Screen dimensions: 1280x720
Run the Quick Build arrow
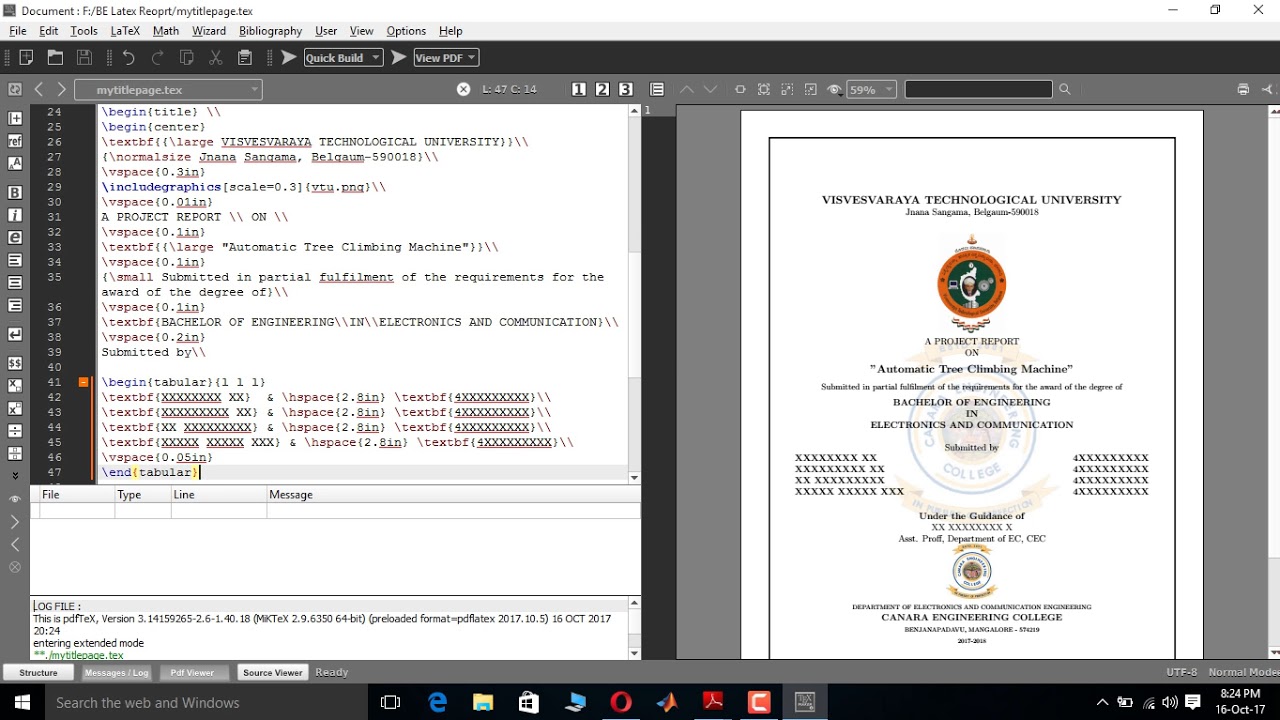288,58
